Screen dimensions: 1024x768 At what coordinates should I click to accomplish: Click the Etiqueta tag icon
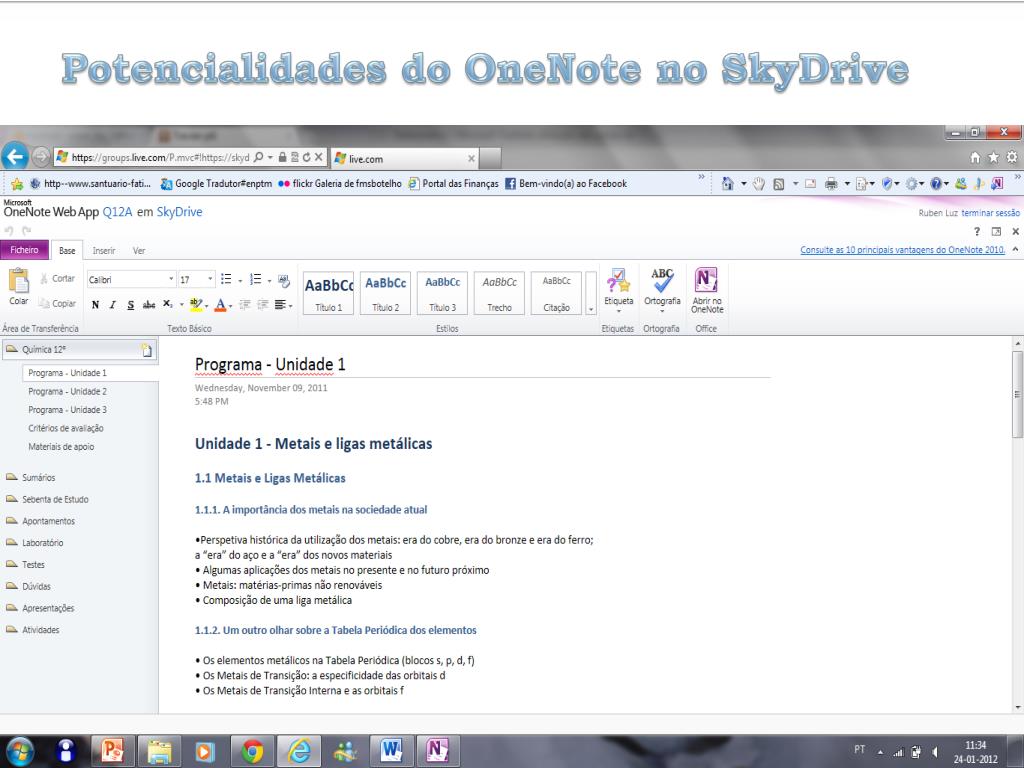618,281
